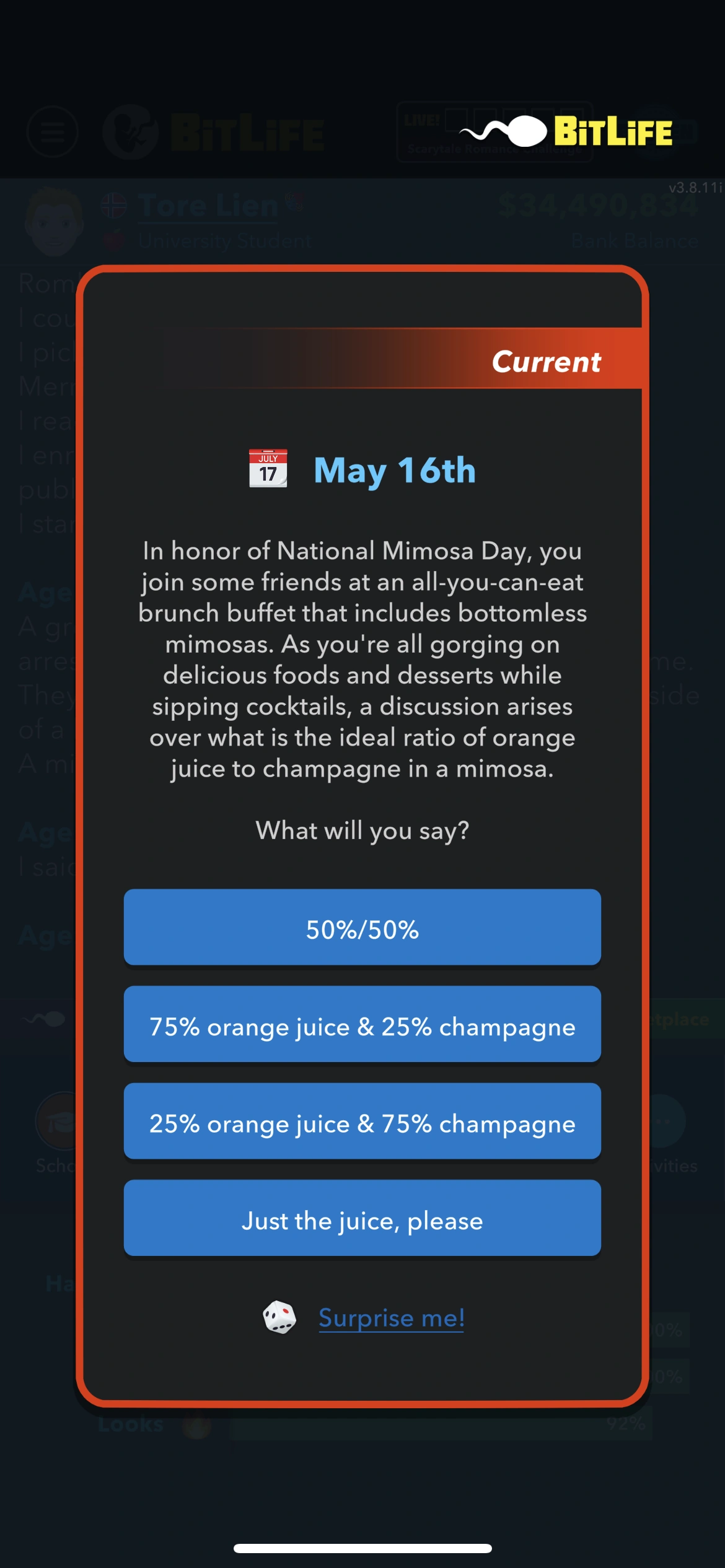Choose the 50%/50% answer

tap(362, 927)
